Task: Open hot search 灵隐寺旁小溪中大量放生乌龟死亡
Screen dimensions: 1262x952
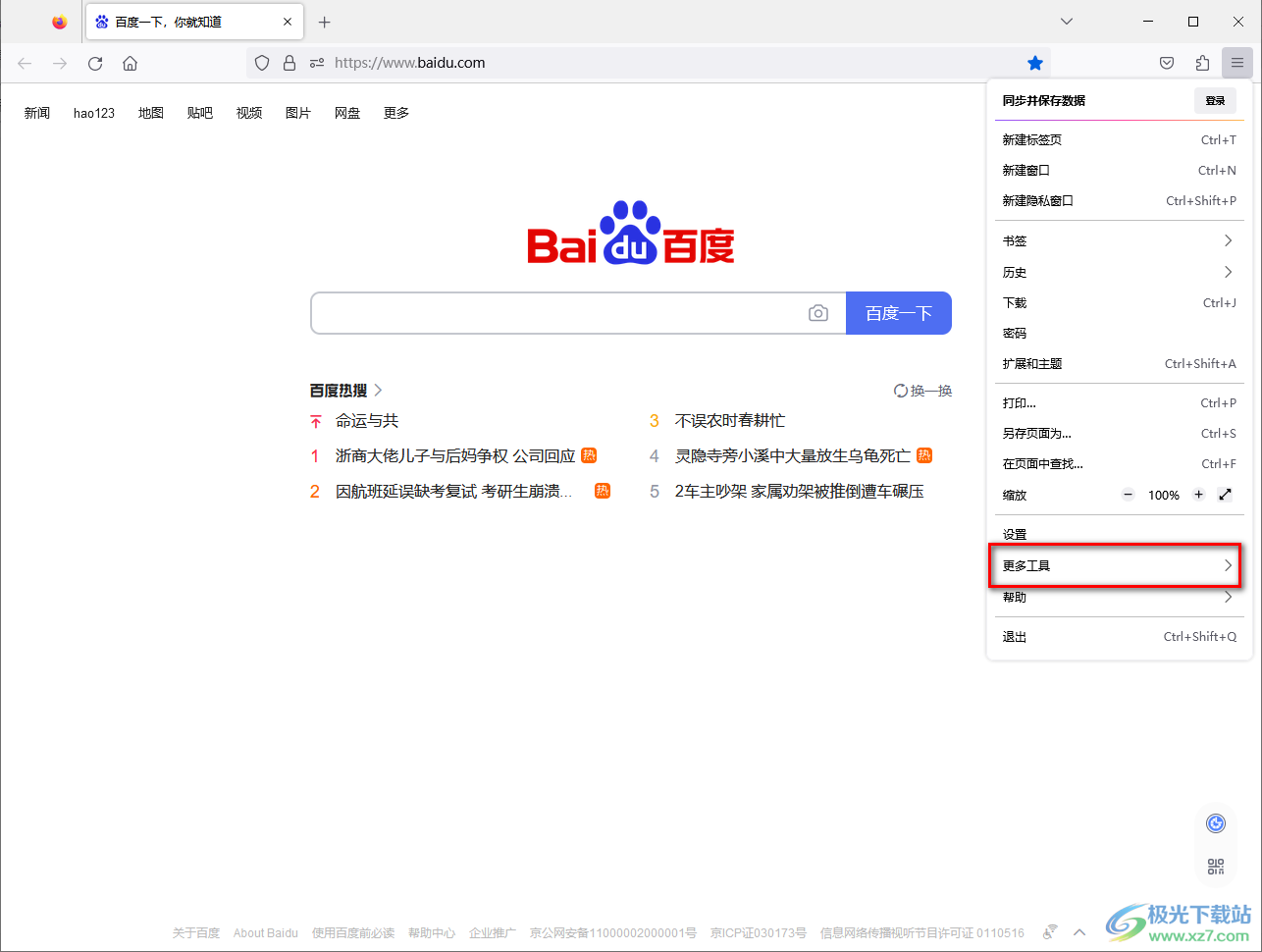Action: (x=793, y=456)
